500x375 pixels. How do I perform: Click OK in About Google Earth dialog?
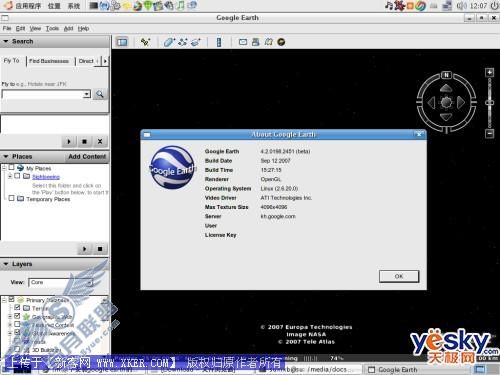pyautogui.click(x=399, y=276)
